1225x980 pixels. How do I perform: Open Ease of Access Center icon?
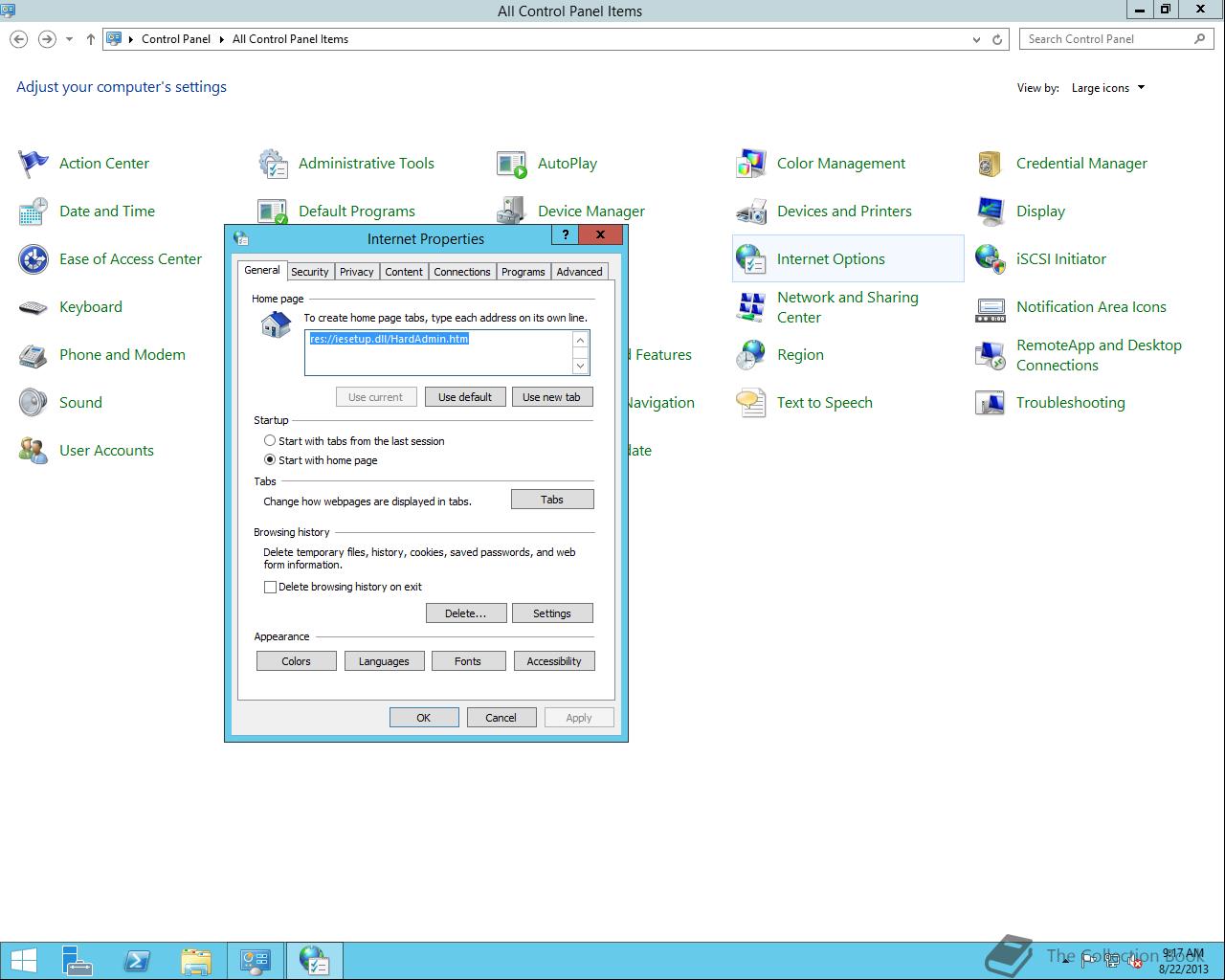click(x=33, y=259)
